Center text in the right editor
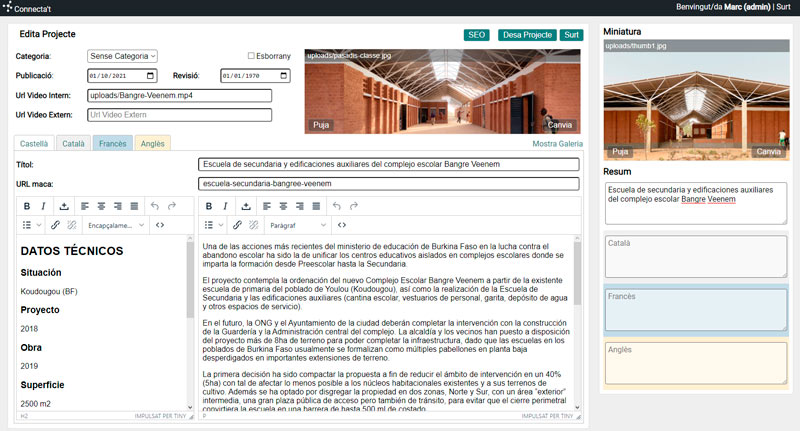 [x=283, y=206]
